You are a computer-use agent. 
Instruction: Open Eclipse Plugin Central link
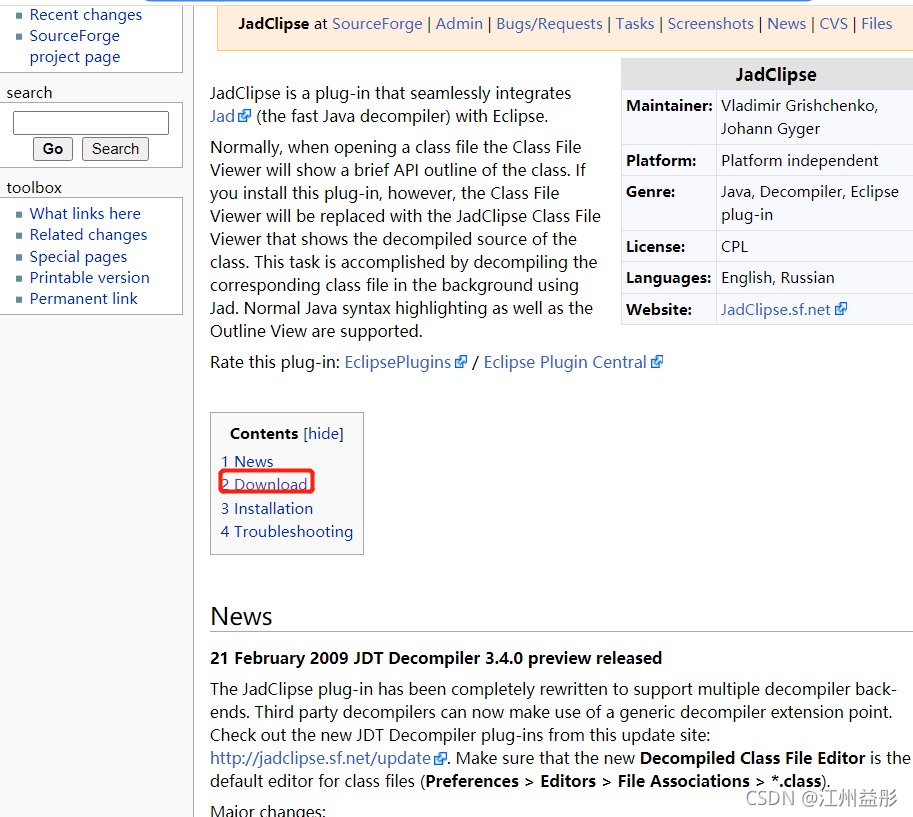pyautogui.click(x=565, y=362)
